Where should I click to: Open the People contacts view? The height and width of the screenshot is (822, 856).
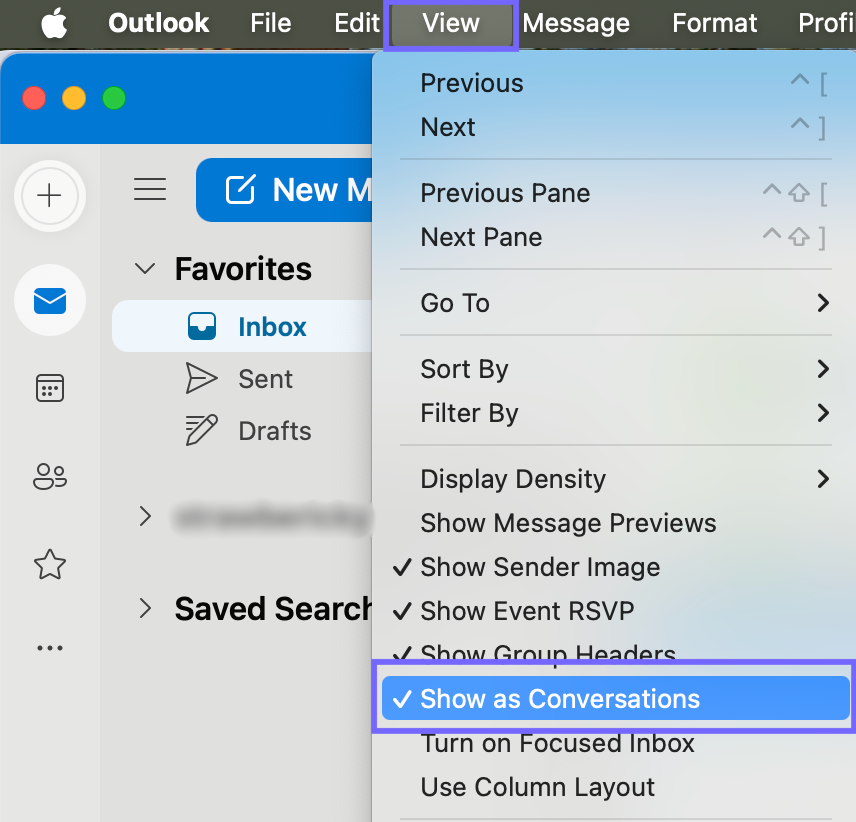(x=50, y=476)
